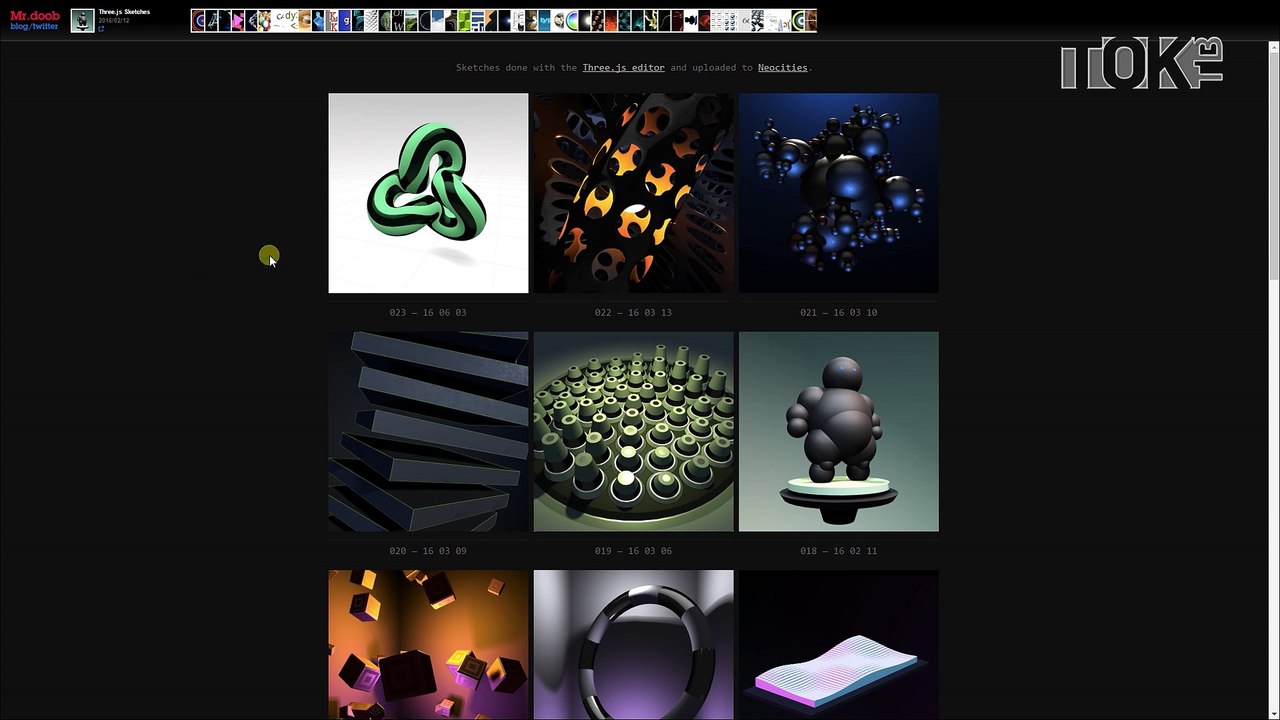Viewport: 1280px width, 720px height.
Task: Select the last thumbnail in the top project strip
Action: 810,21
